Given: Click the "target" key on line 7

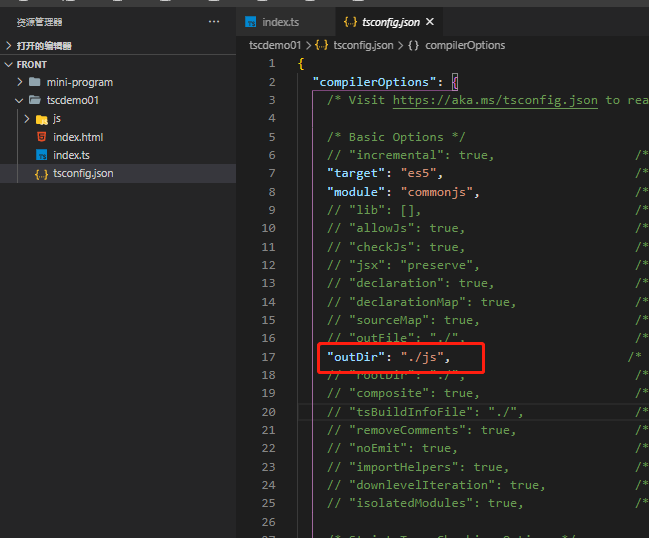Looking at the screenshot, I should click(x=356, y=173).
